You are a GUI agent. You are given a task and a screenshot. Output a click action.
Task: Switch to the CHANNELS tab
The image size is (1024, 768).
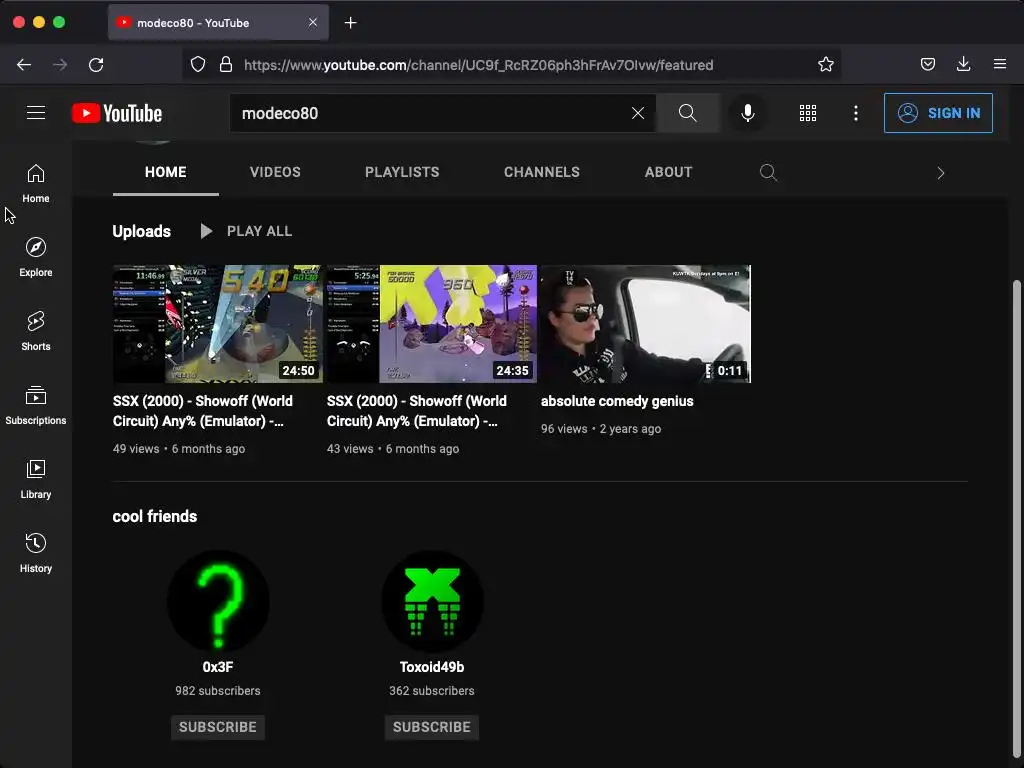(542, 172)
